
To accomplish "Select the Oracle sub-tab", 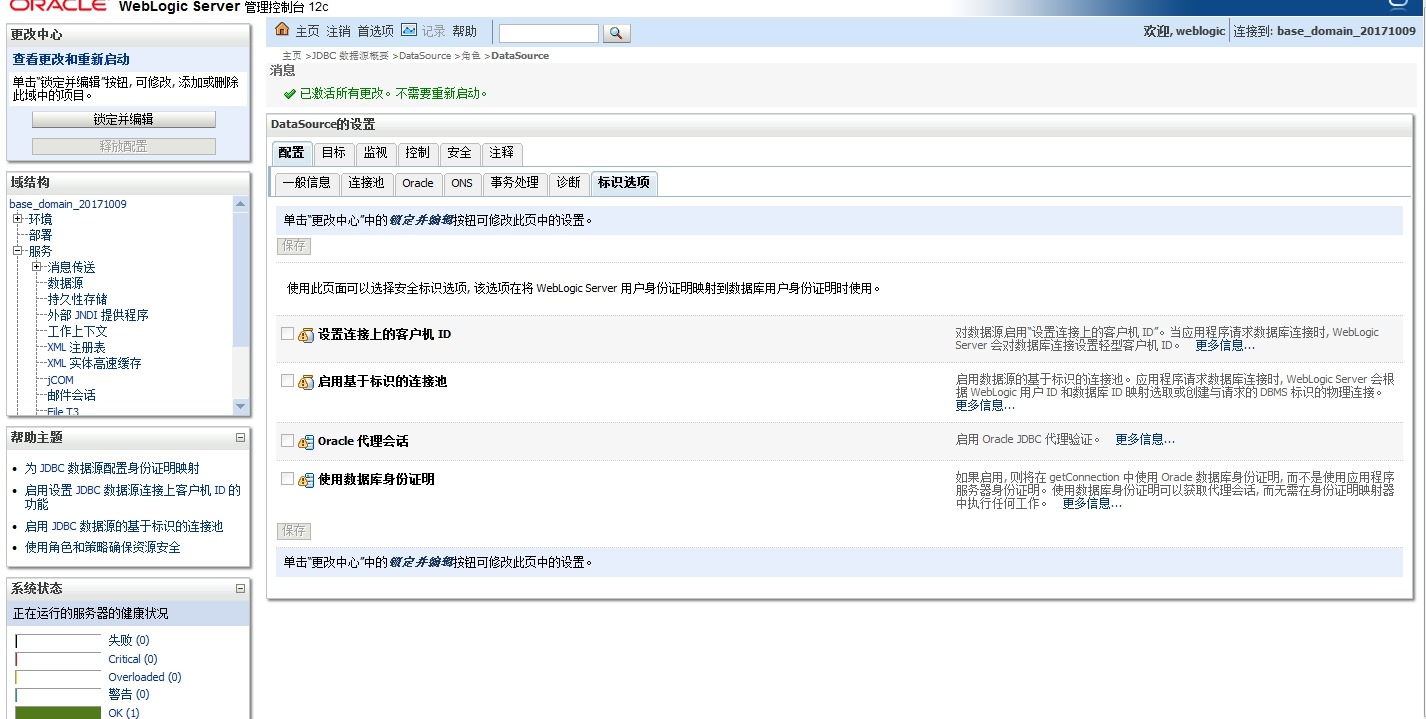I will pyautogui.click(x=418, y=182).
